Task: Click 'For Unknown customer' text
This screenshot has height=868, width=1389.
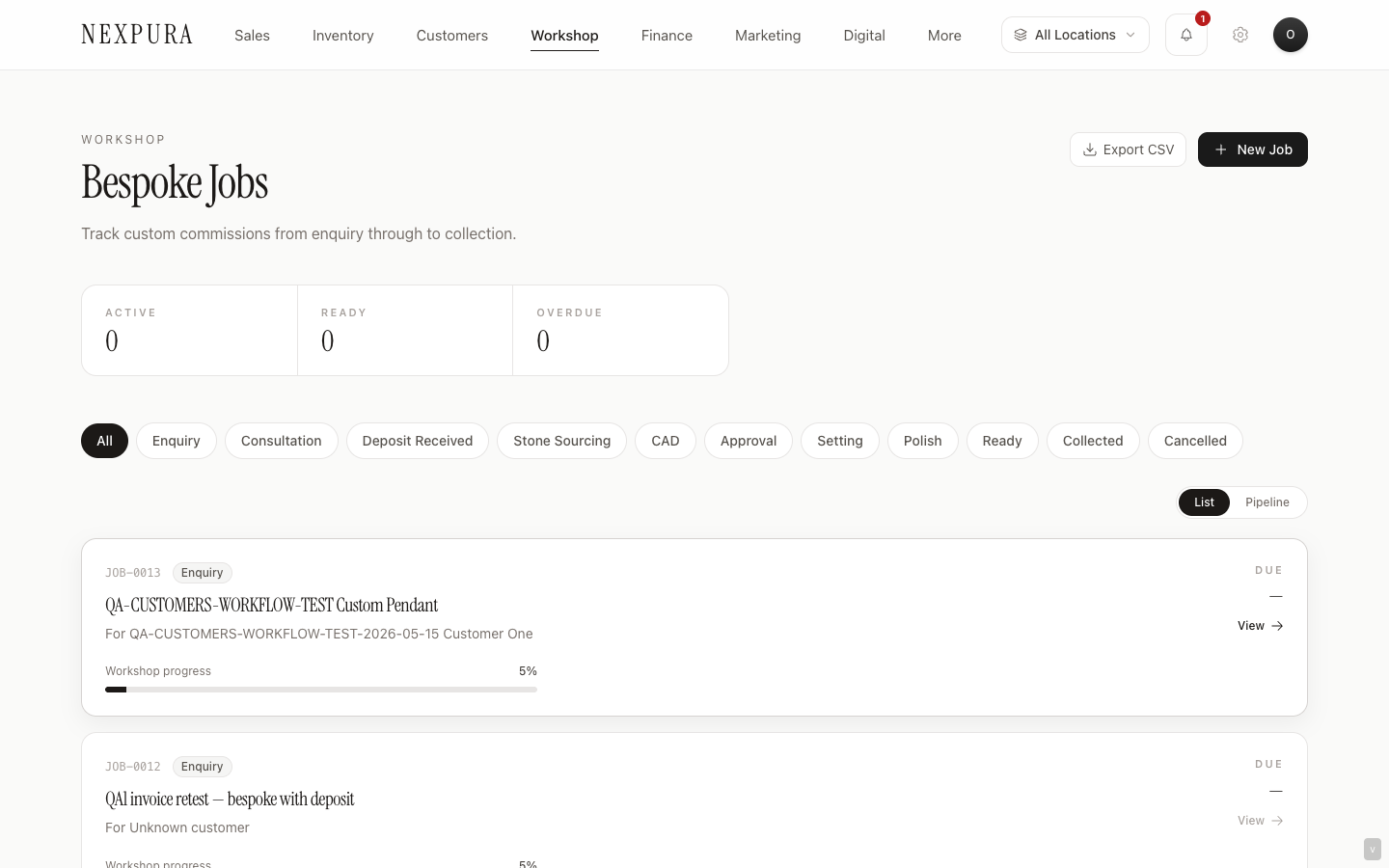Action: 177,827
